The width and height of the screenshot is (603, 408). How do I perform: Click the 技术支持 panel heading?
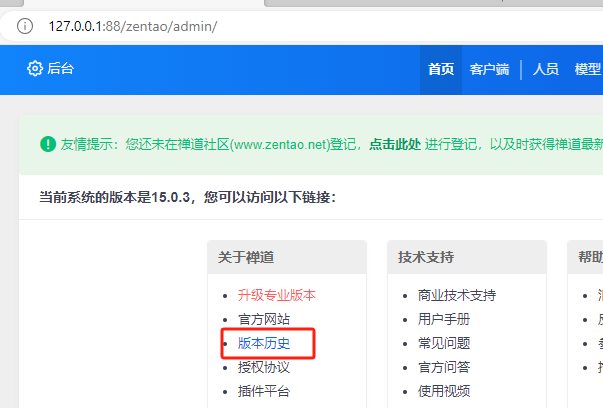426,257
